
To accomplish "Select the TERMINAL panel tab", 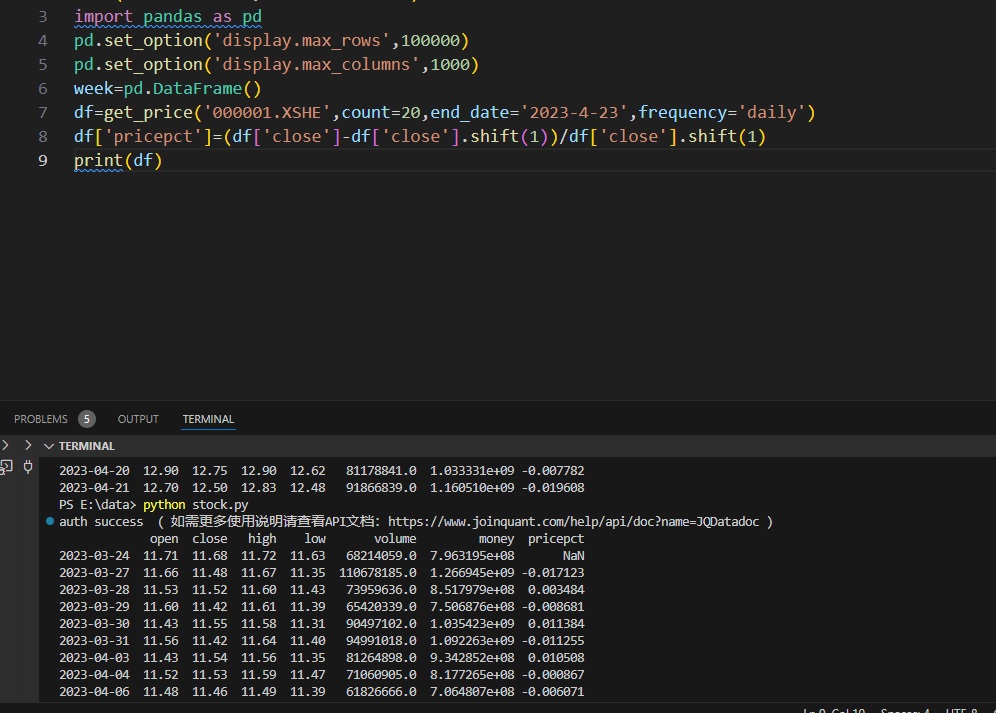I will point(208,419).
